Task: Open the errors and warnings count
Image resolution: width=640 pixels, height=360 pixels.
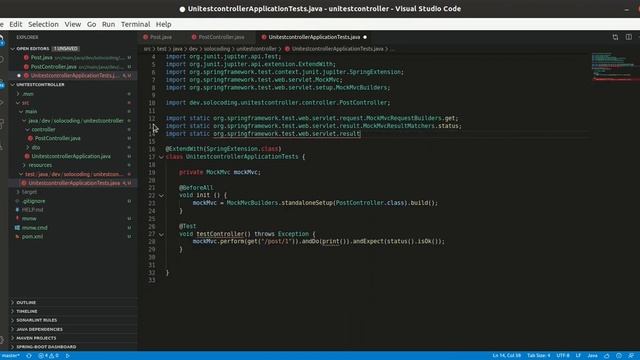Action: coord(49,356)
